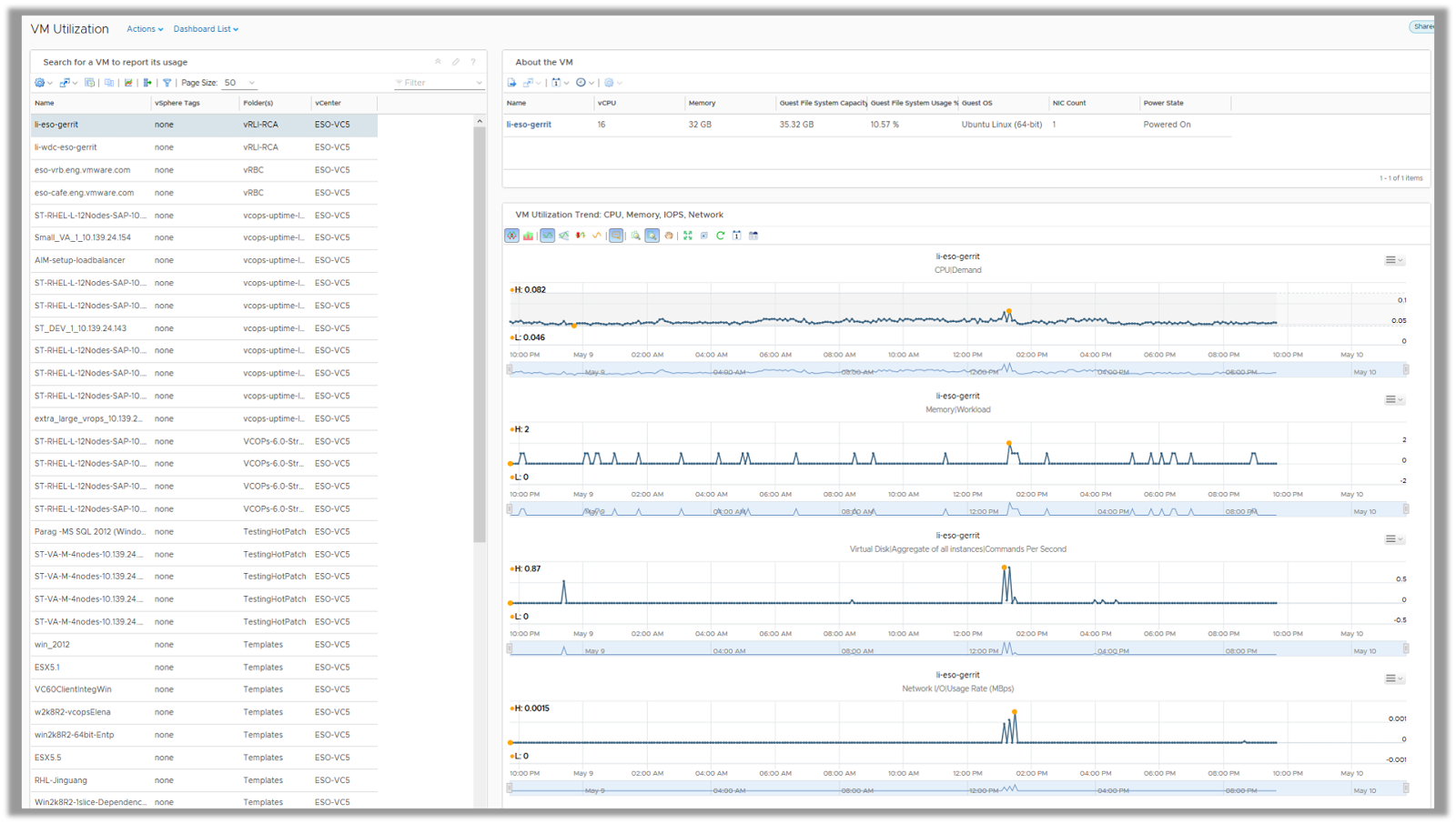Toggle the Zoom Out mode in chart toolbar

tap(615, 236)
